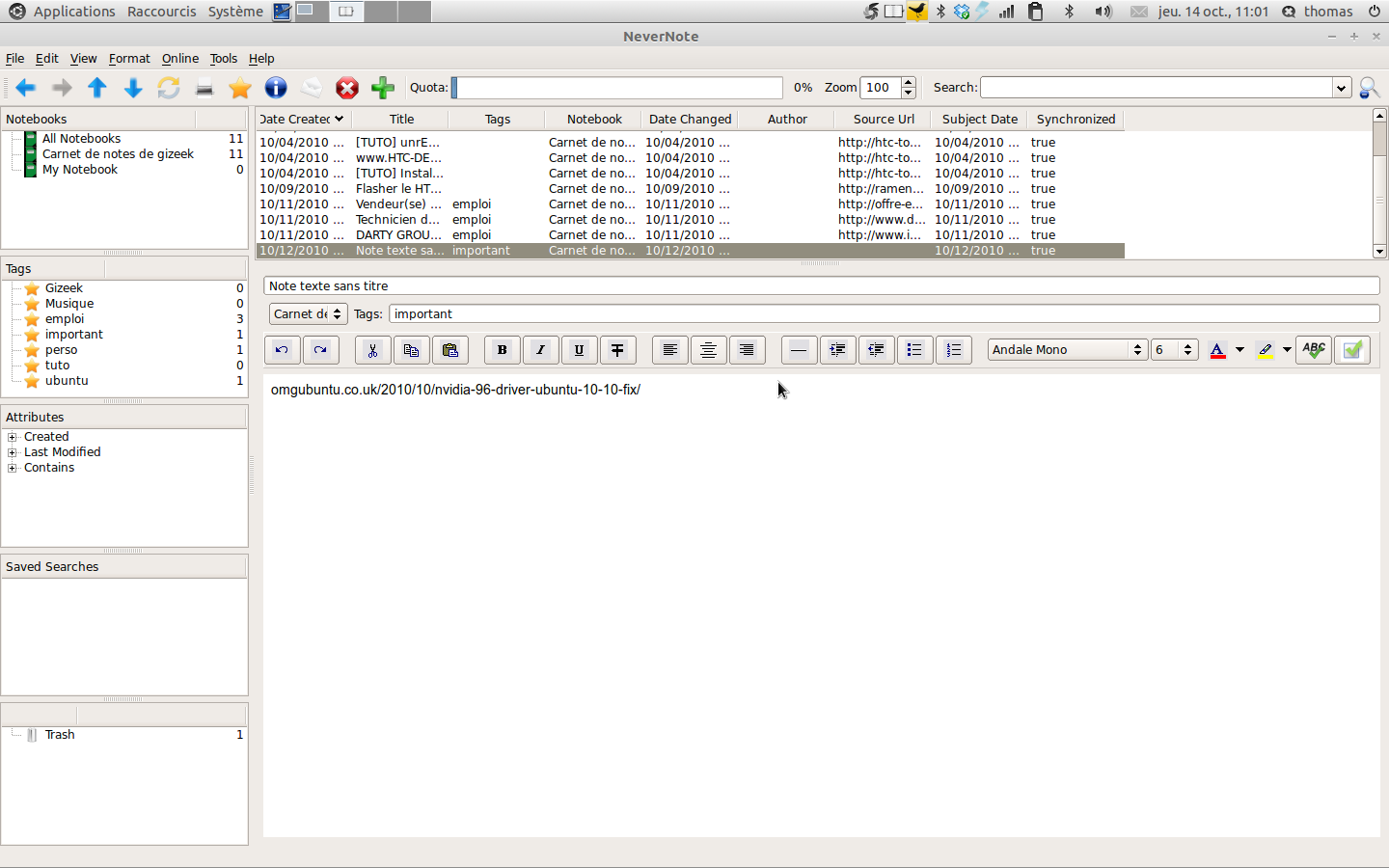Screen dimensions: 1389x868
Task: Align text left
Action: [x=669, y=350]
